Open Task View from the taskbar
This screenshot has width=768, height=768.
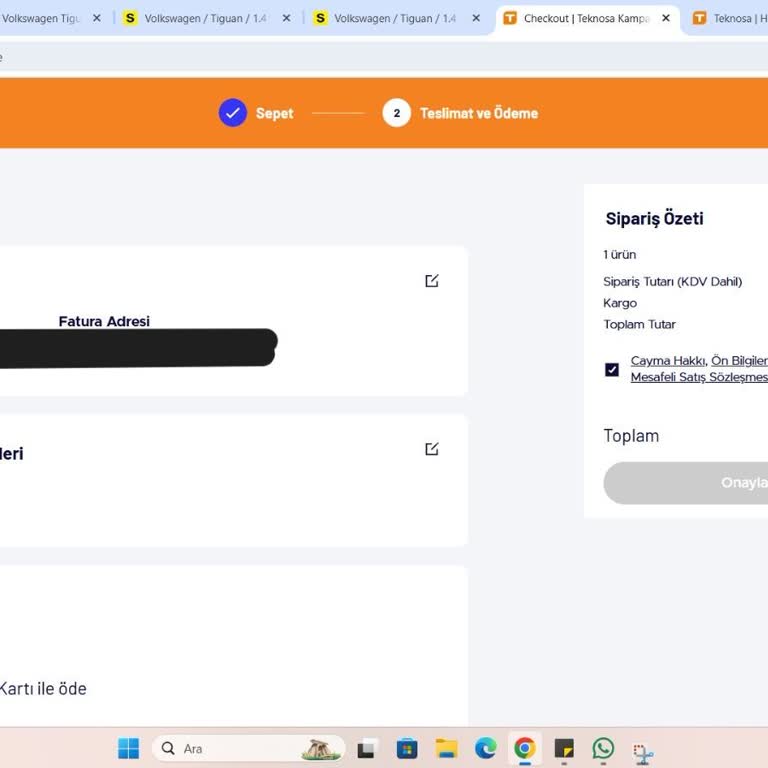[x=367, y=748]
